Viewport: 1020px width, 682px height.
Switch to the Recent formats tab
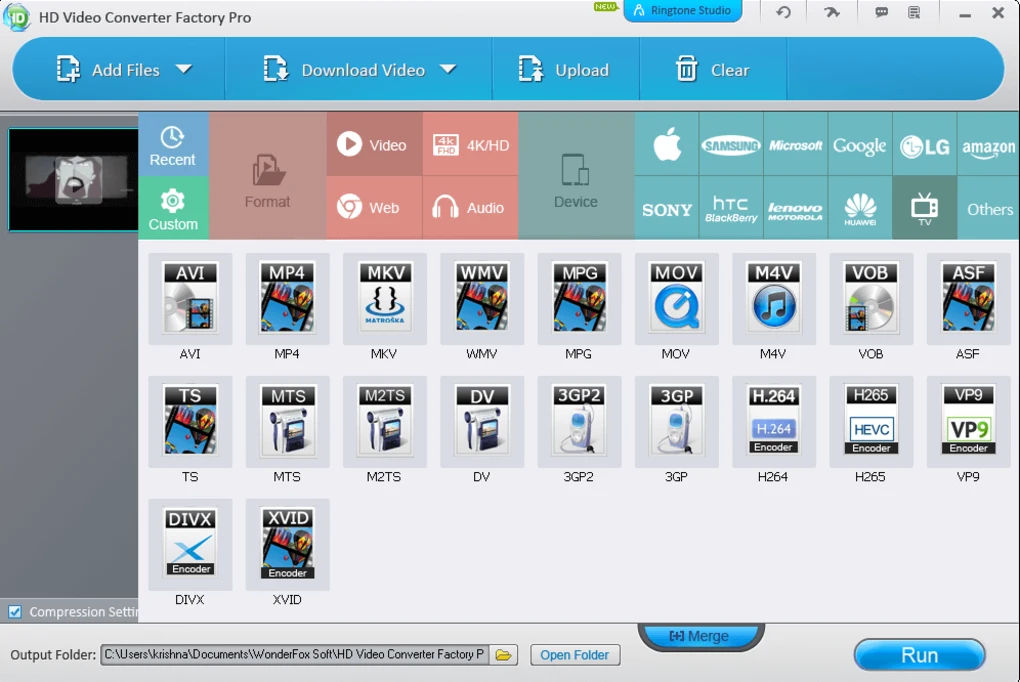[x=173, y=146]
